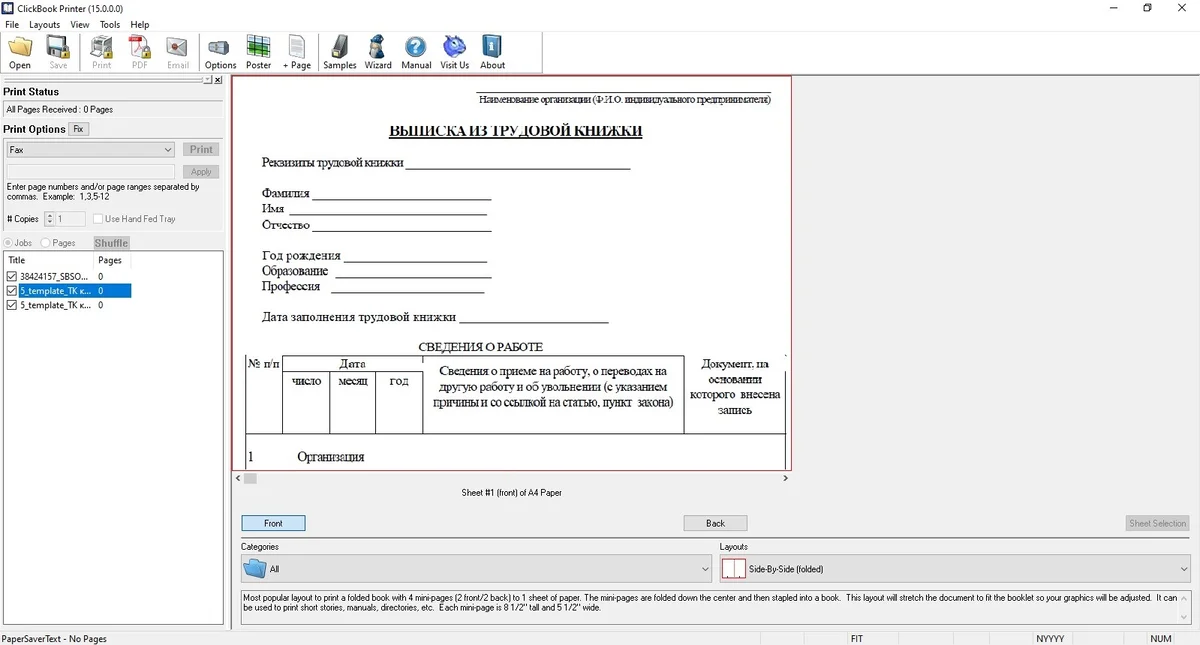This screenshot has height=645, width=1200.
Task: Click the Print button beside Fax
Action: [201, 150]
